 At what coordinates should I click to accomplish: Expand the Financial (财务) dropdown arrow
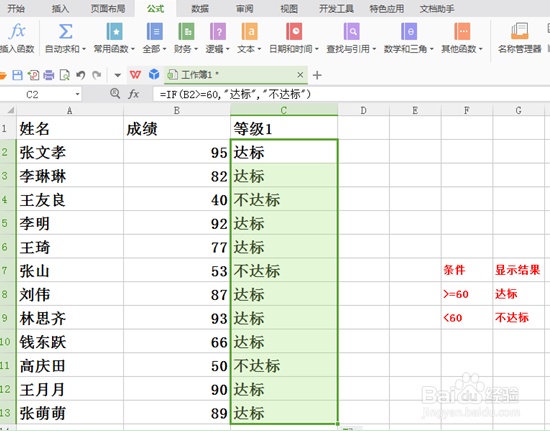coord(196,49)
